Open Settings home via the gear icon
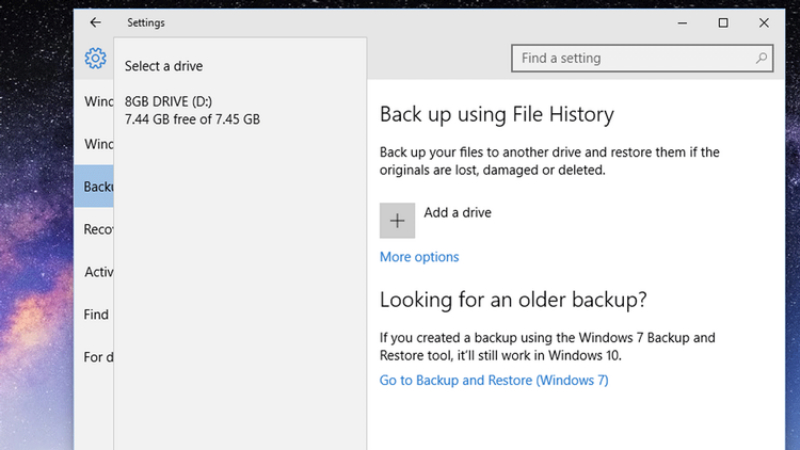Screen dimensions: 800x450 tap(95, 58)
